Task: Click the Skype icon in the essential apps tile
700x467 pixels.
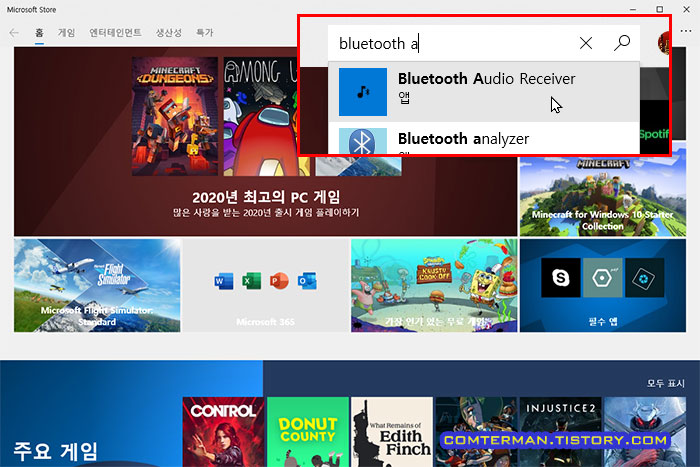Action: point(561,278)
